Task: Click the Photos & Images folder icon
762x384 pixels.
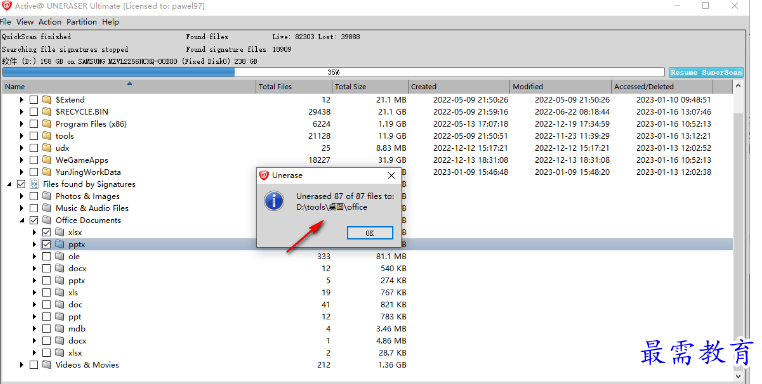Action: click(47, 196)
